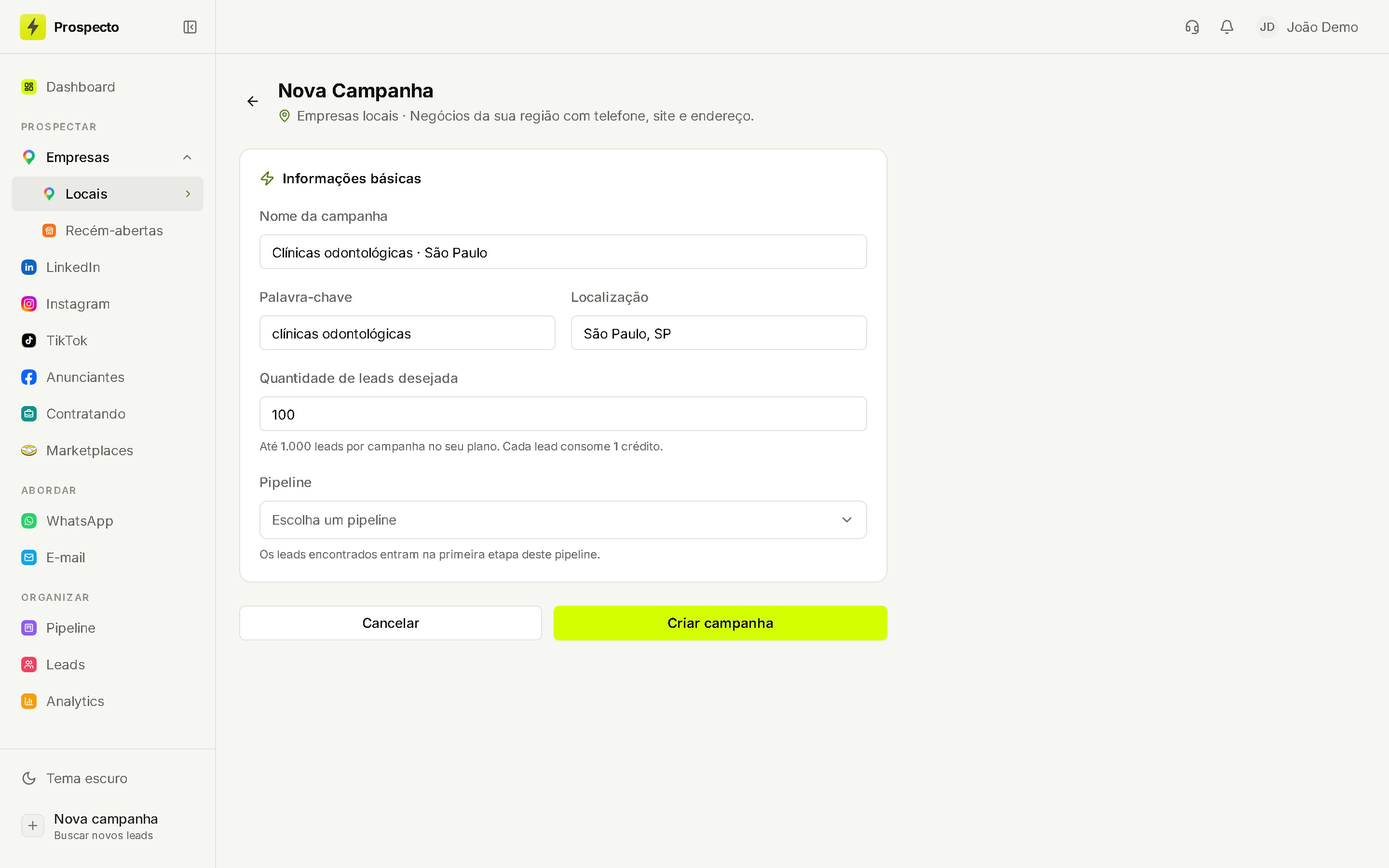Viewport: 1389px width, 868px height.
Task: Open notifications bell icon
Action: [1226, 27]
